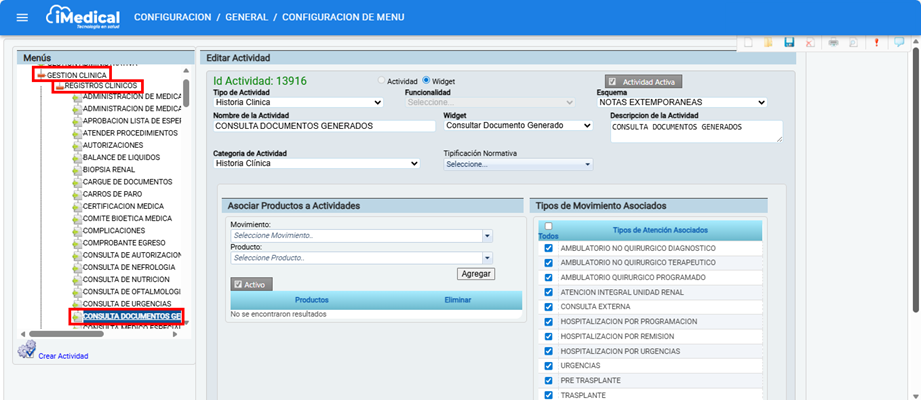Screen dimensions: 921x400
Task: Click the print preview magnifier icon
Action: coord(853,43)
